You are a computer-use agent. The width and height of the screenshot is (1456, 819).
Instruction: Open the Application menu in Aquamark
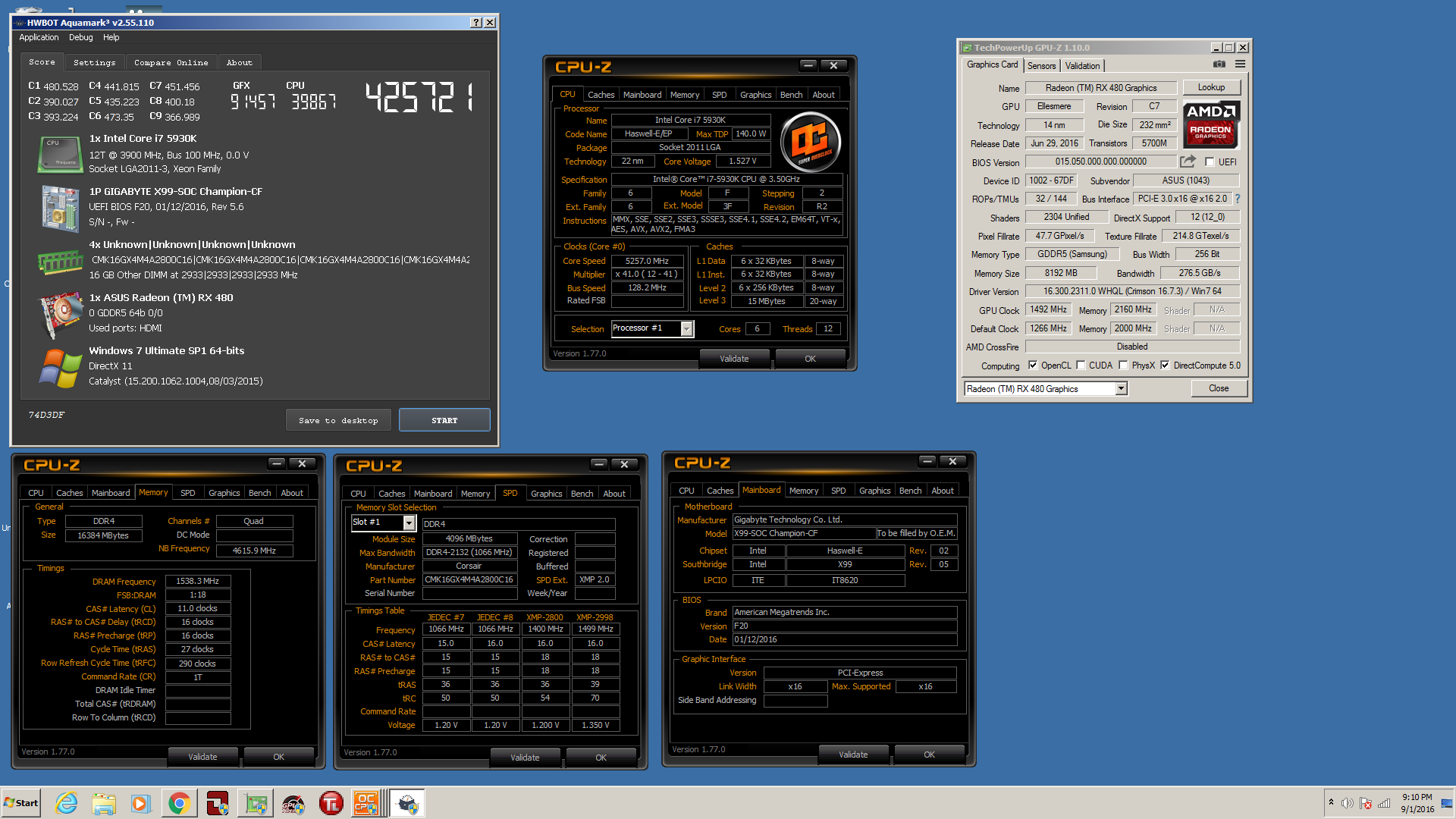click(x=39, y=37)
